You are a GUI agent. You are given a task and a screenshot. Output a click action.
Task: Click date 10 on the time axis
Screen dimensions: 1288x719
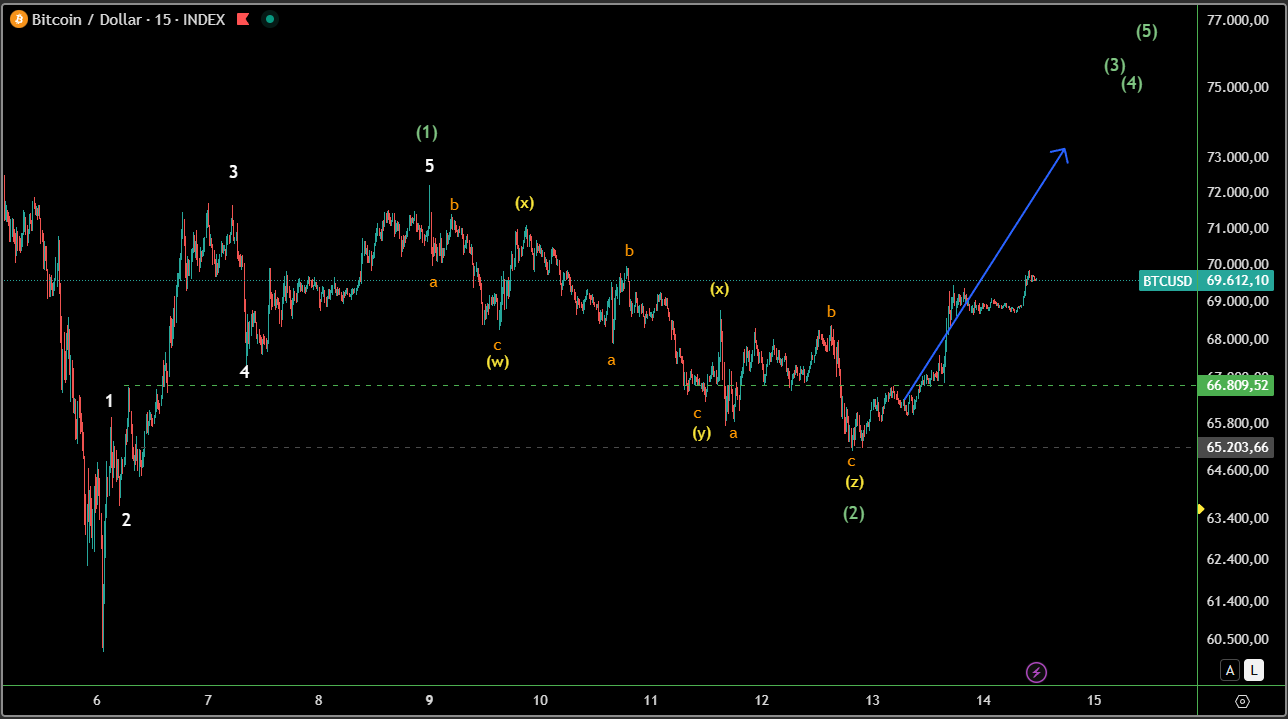coord(539,700)
